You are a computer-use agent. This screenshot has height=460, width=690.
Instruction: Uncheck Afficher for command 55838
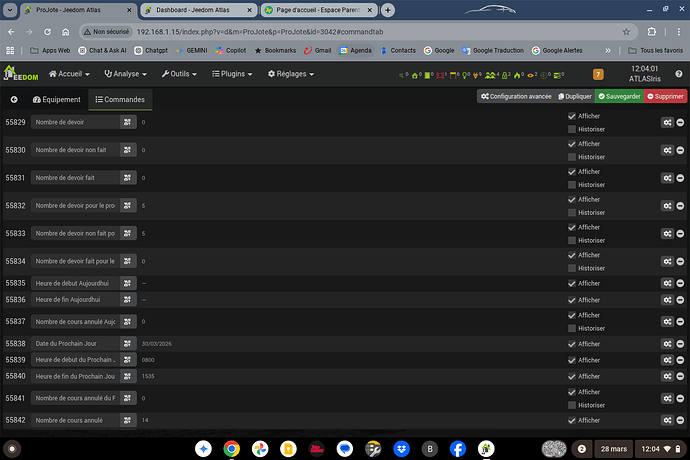pos(572,344)
